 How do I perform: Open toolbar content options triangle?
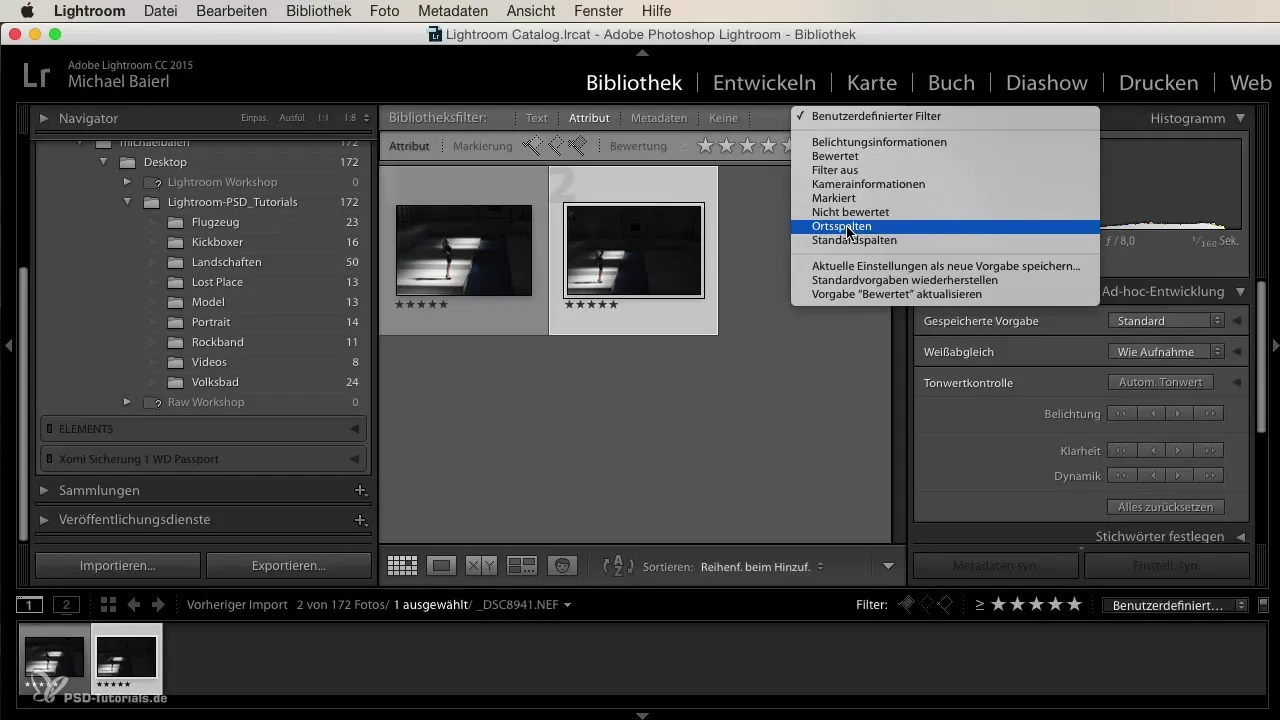pyautogui.click(x=888, y=566)
